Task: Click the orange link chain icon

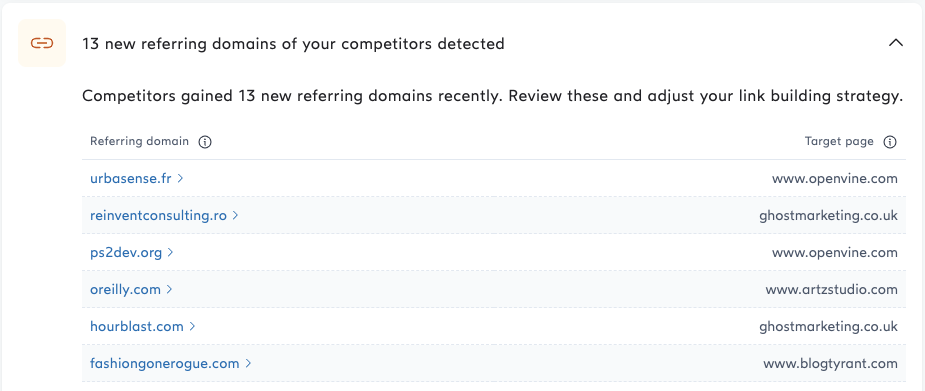Action: (42, 43)
